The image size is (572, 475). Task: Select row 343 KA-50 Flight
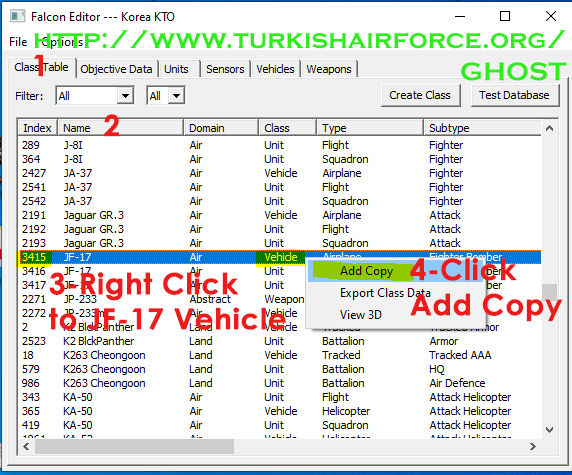coord(280,397)
